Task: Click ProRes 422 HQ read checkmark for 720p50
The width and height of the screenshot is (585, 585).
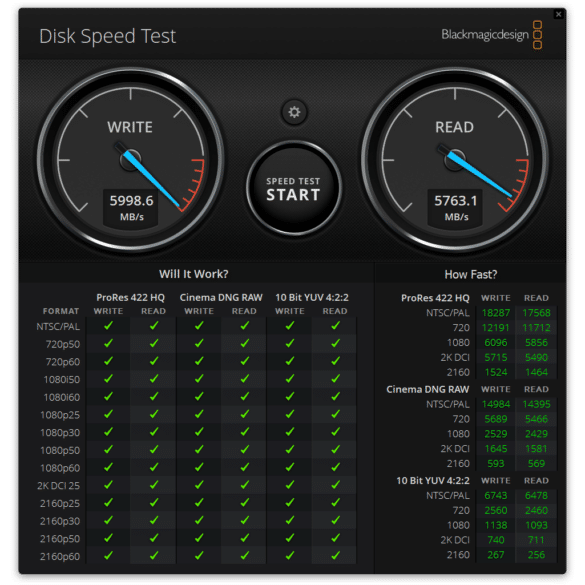Action: [154, 343]
